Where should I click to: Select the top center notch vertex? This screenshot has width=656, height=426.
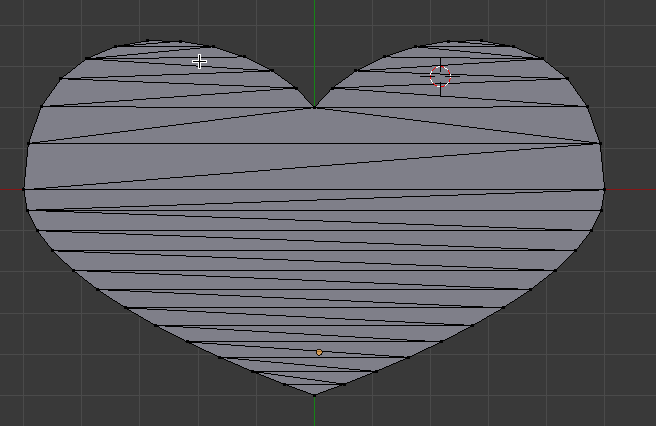[314, 107]
